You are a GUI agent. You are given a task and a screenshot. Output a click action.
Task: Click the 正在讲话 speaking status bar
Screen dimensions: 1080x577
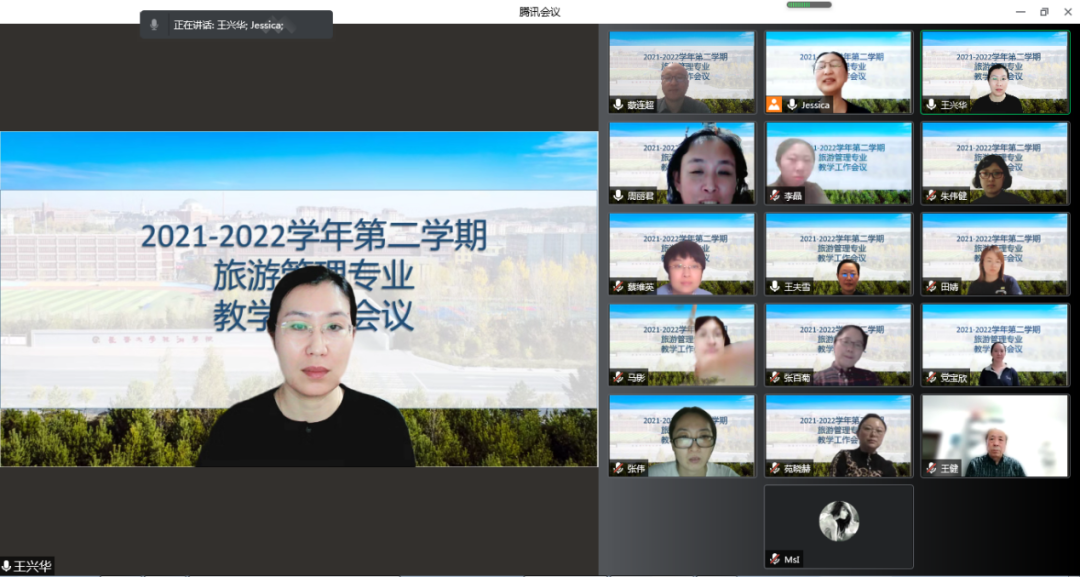236,25
